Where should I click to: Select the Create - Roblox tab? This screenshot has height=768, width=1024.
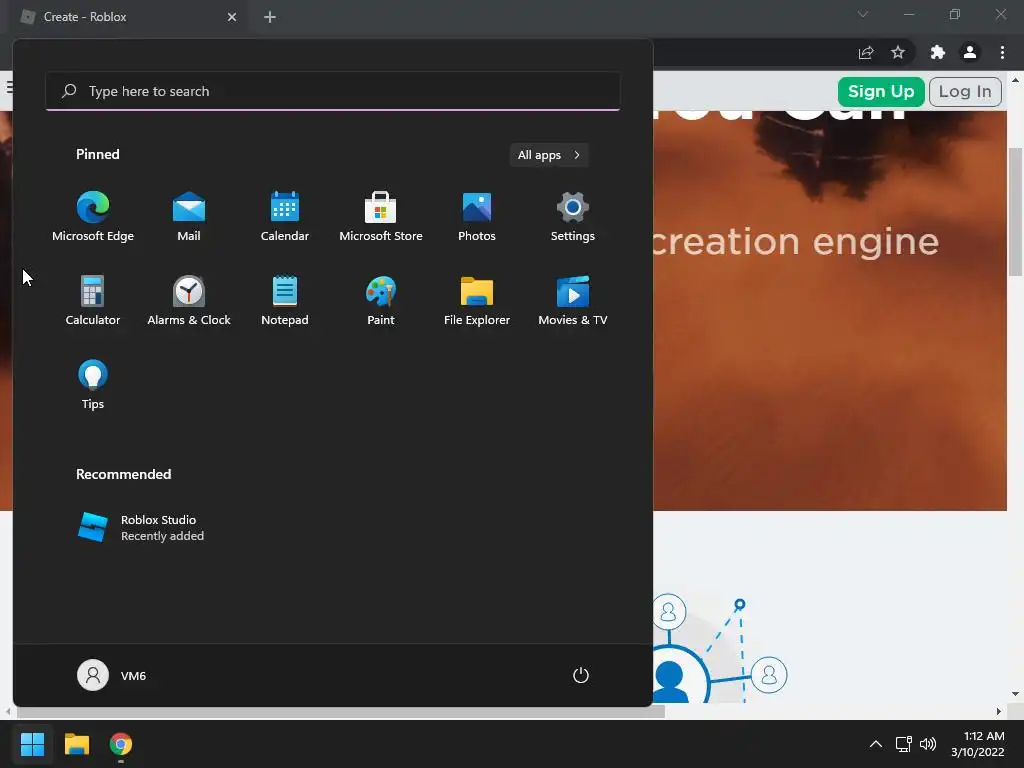point(130,17)
